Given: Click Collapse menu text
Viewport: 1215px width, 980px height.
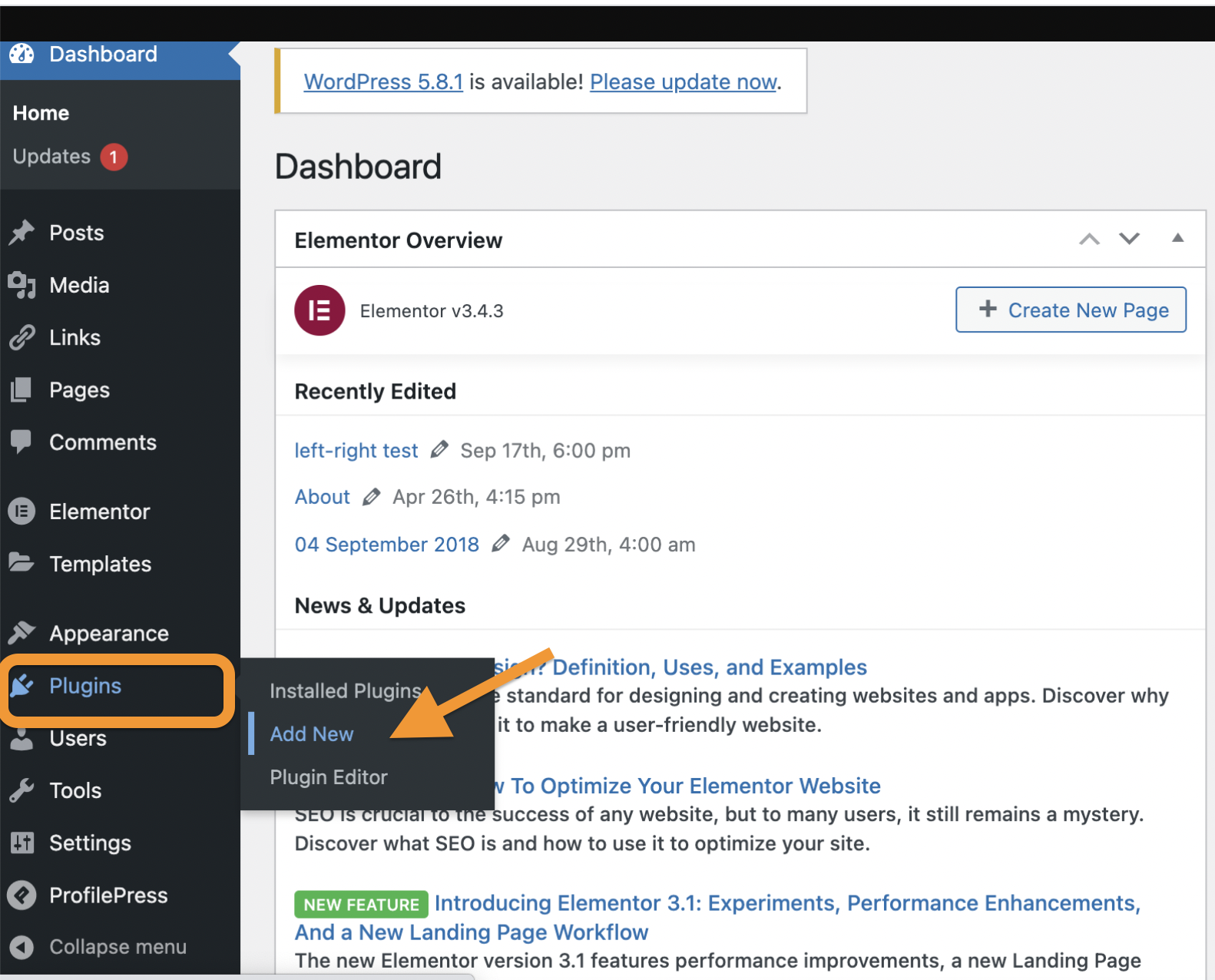Looking at the screenshot, I should [118, 947].
